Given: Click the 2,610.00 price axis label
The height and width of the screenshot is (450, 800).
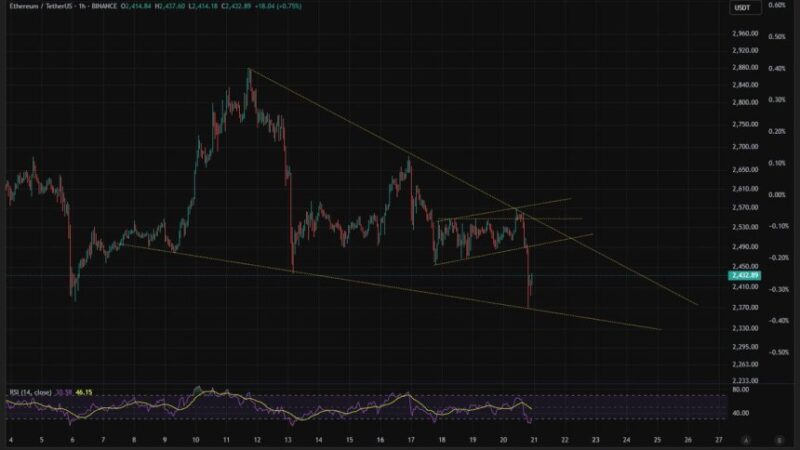Looking at the screenshot, I should (x=745, y=189).
